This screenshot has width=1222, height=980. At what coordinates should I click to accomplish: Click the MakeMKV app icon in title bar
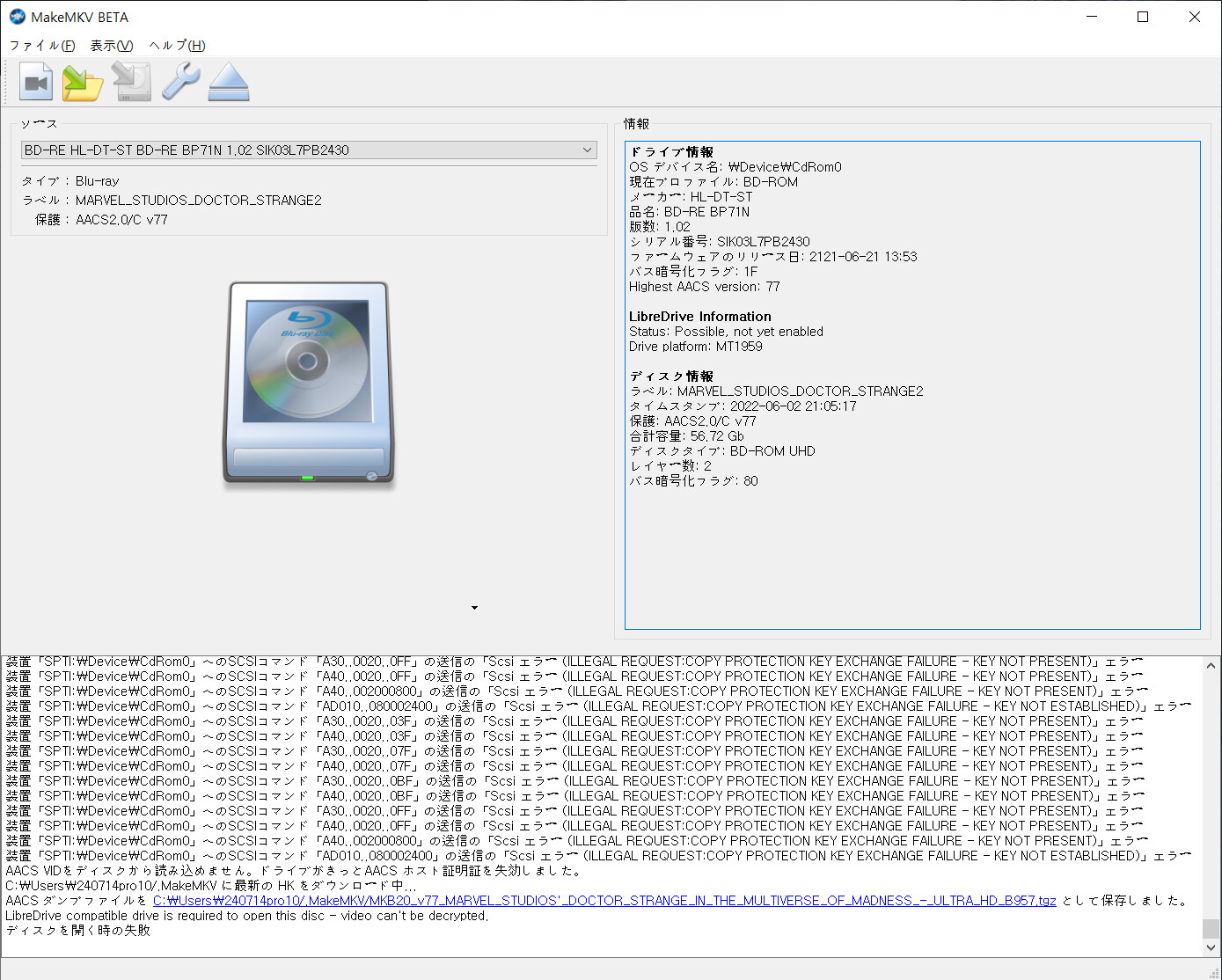17,17
